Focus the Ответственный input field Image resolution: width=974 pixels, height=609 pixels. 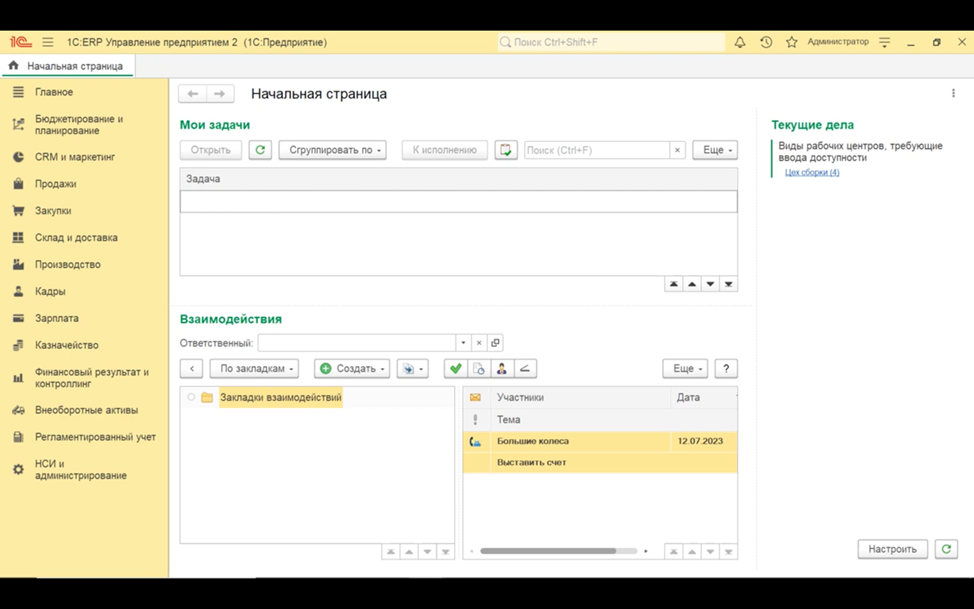click(x=357, y=342)
